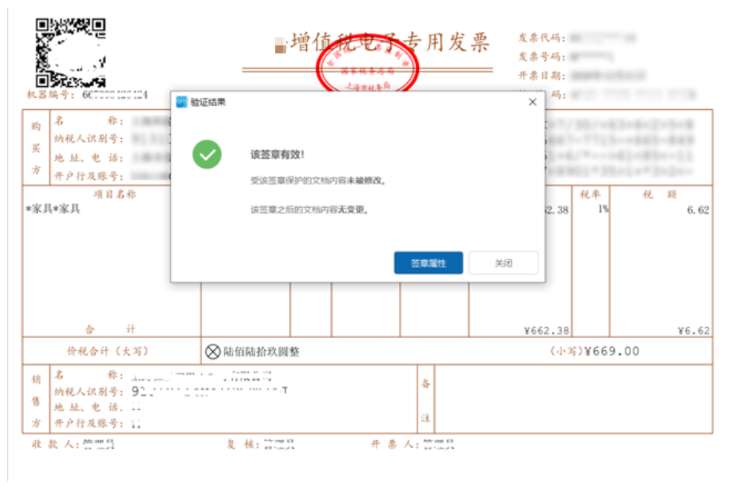
Task: Click the 机器编号 label
Action: point(51,95)
